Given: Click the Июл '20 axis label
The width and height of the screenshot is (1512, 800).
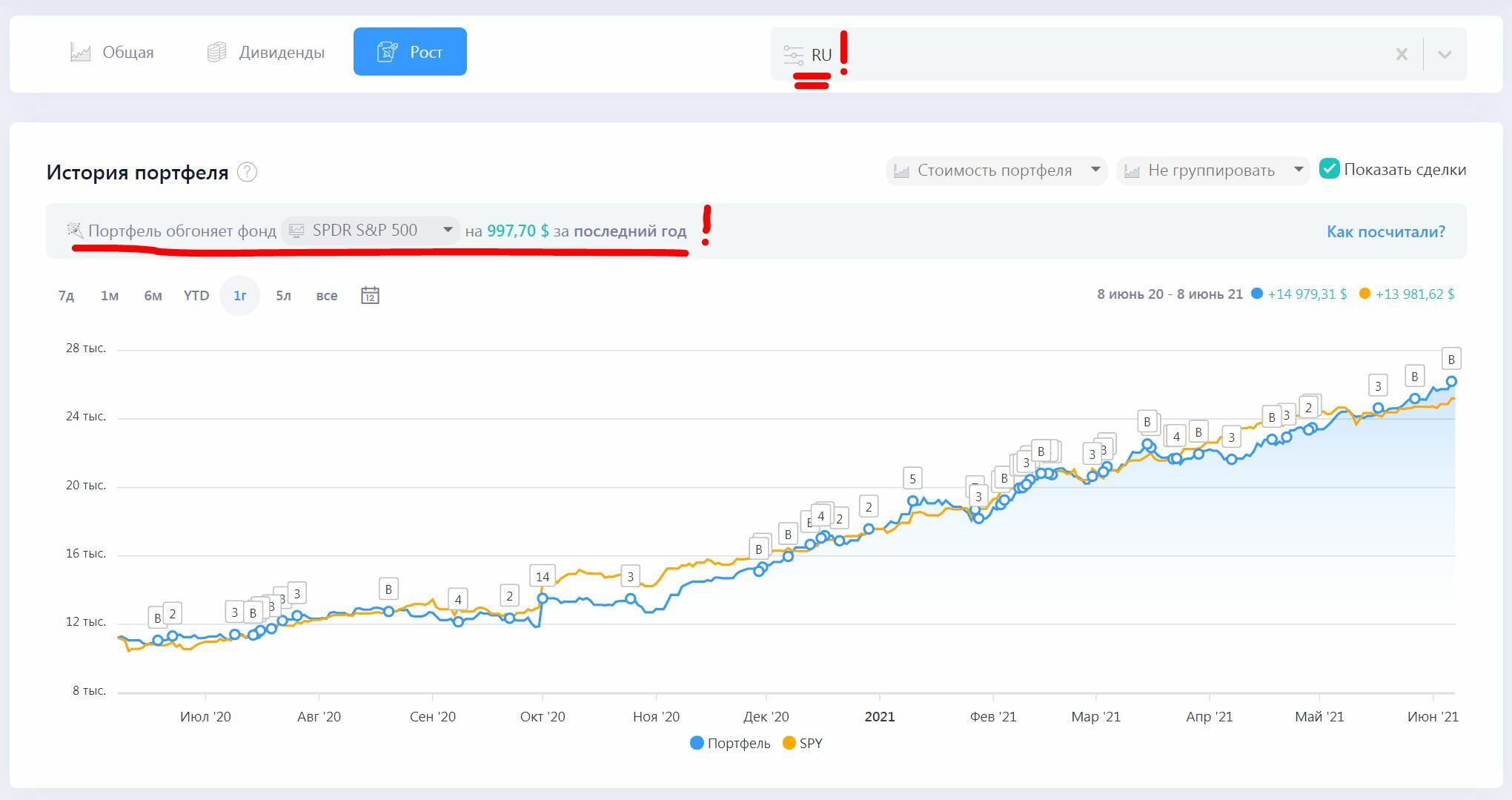Looking at the screenshot, I should pyautogui.click(x=205, y=716).
